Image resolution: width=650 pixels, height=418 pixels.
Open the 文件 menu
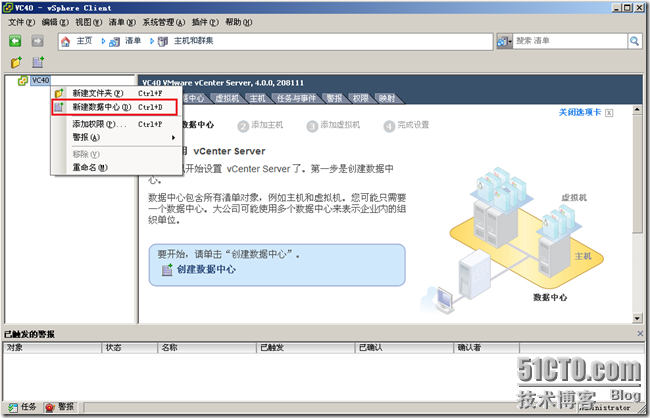[x=22, y=22]
